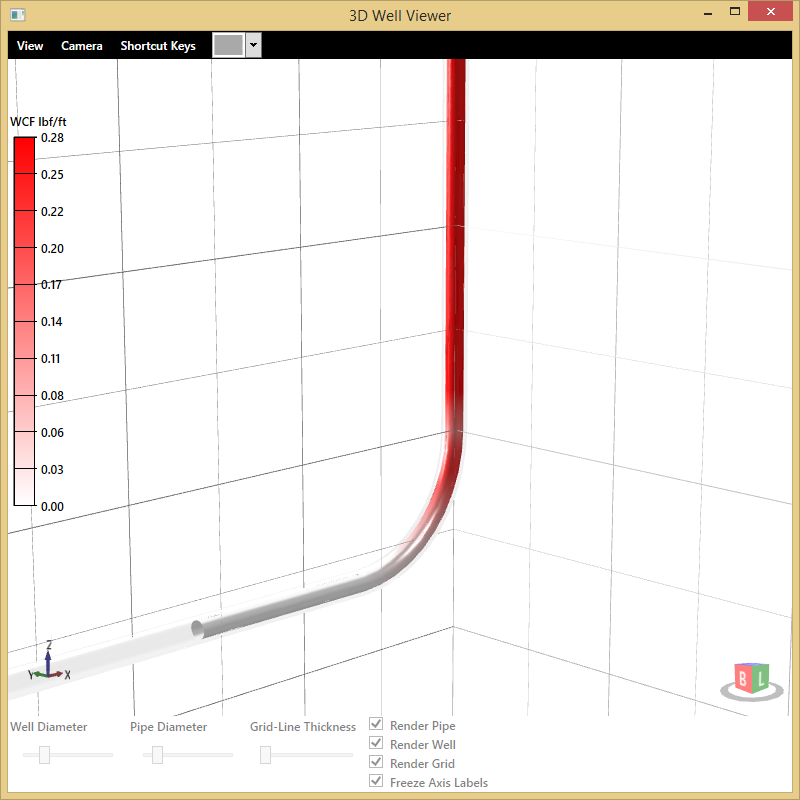
Task: Click the WCF lbf/ft color scale bar
Action: (24, 321)
